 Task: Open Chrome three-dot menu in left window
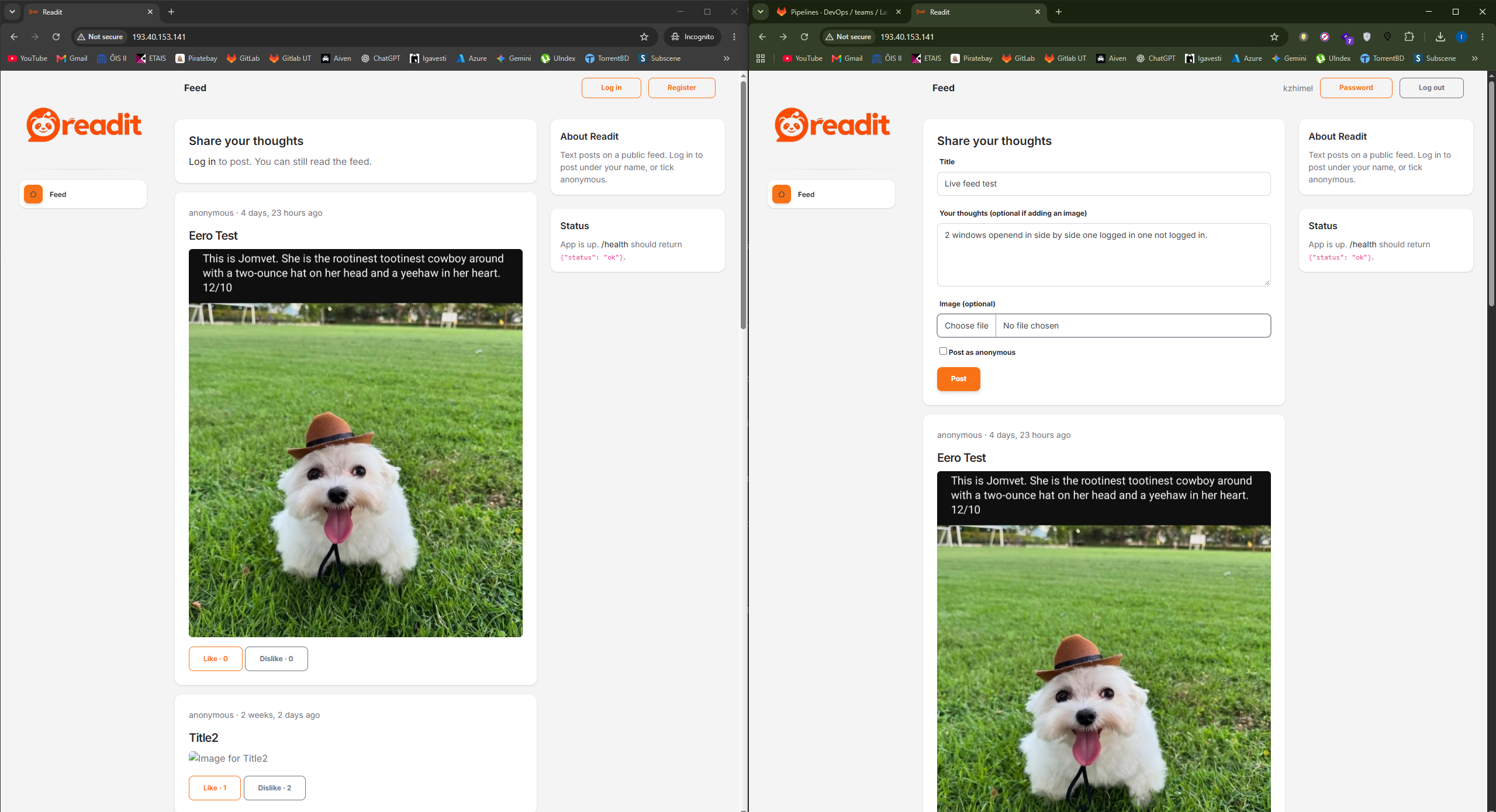click(x=734, y=37)
